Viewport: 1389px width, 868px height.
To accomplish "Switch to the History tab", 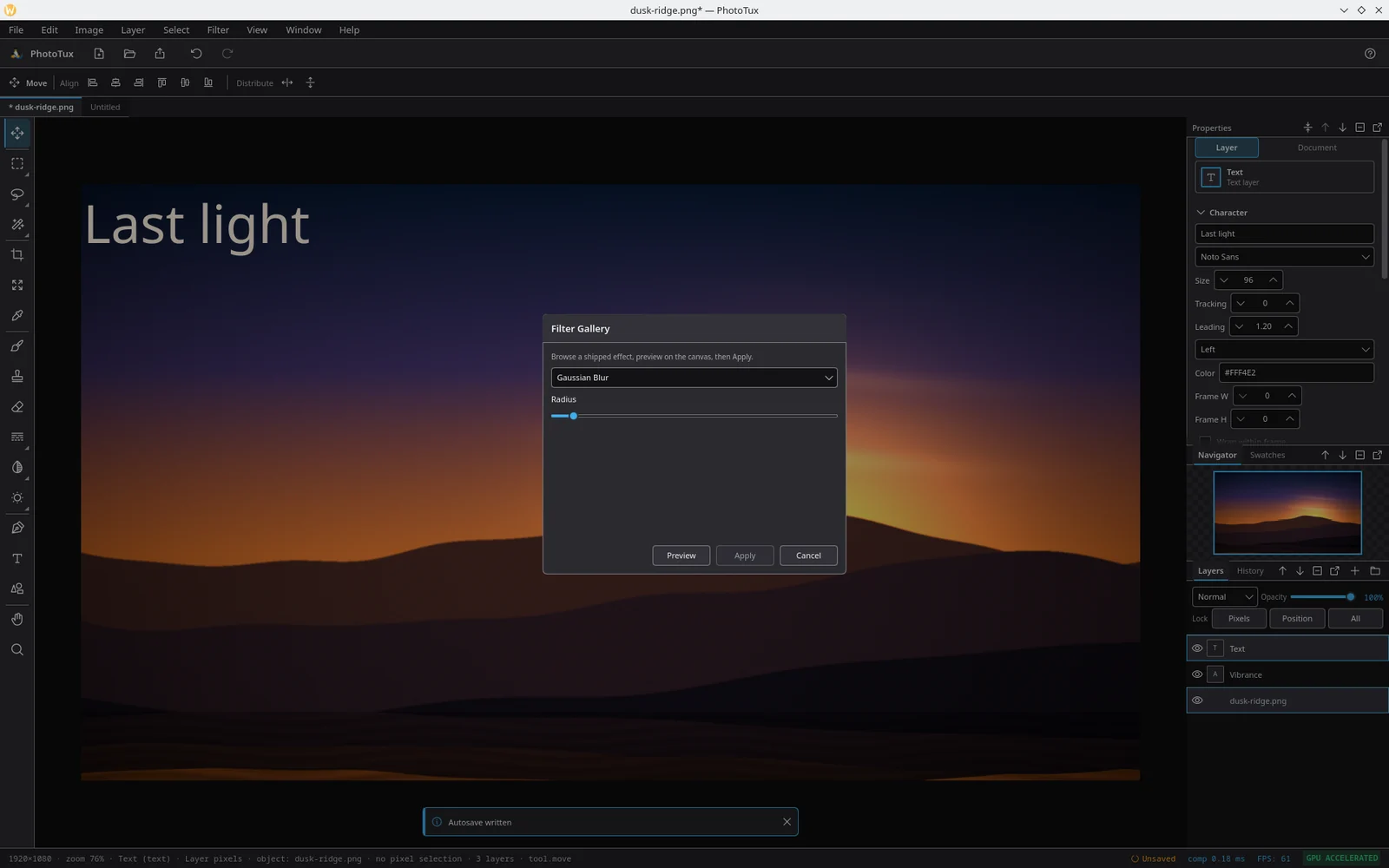I will (x=1250, y=571).
